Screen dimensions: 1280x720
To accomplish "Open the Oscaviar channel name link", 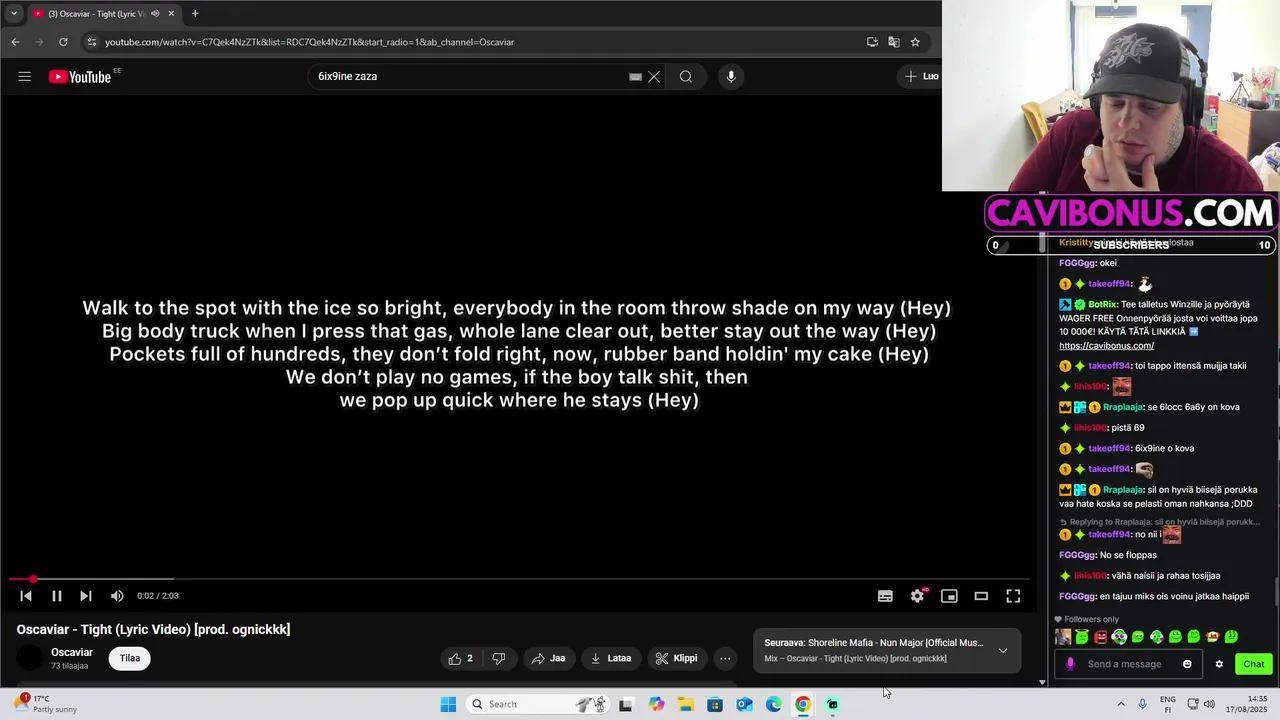I will [72, 652].
